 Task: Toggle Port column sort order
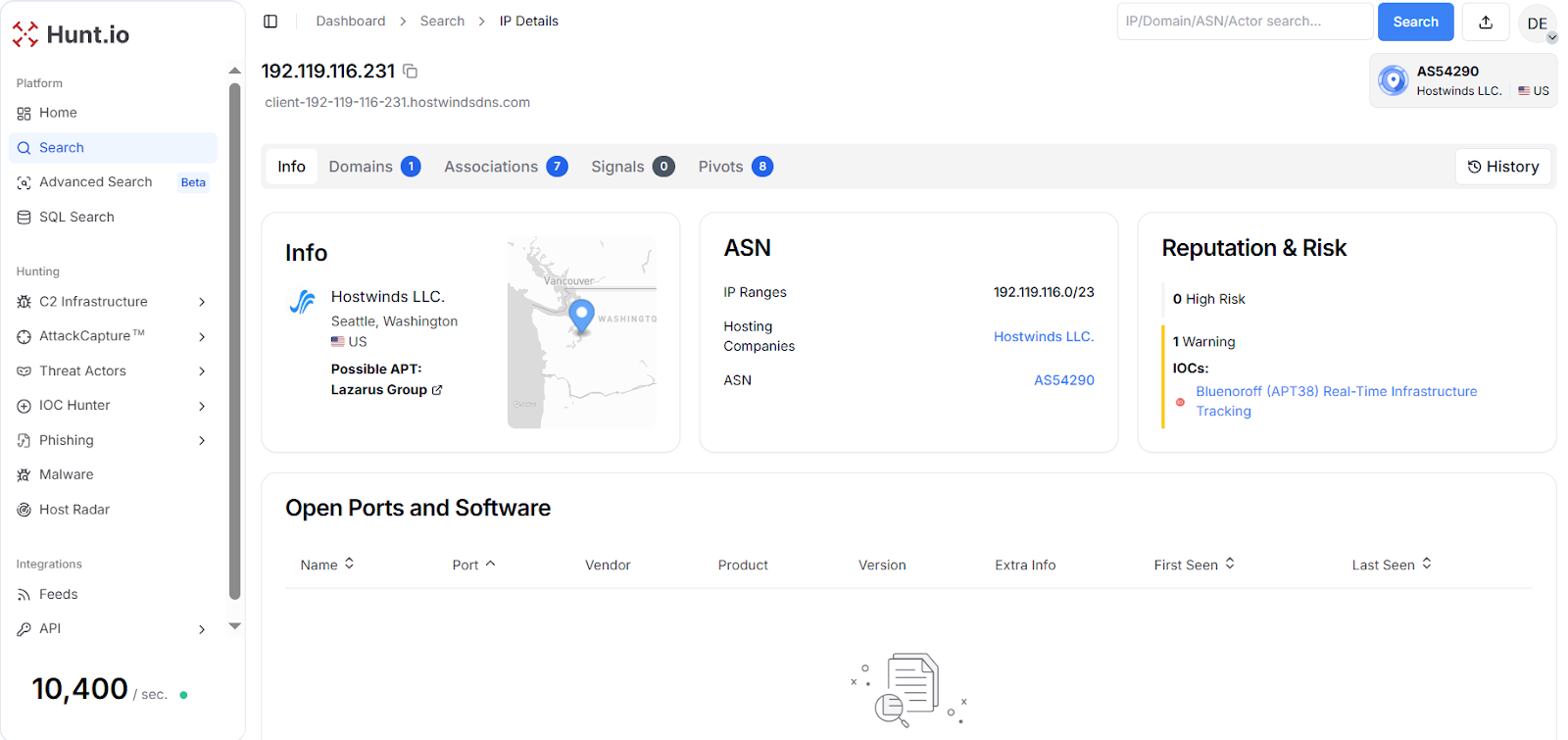(473, 565)
